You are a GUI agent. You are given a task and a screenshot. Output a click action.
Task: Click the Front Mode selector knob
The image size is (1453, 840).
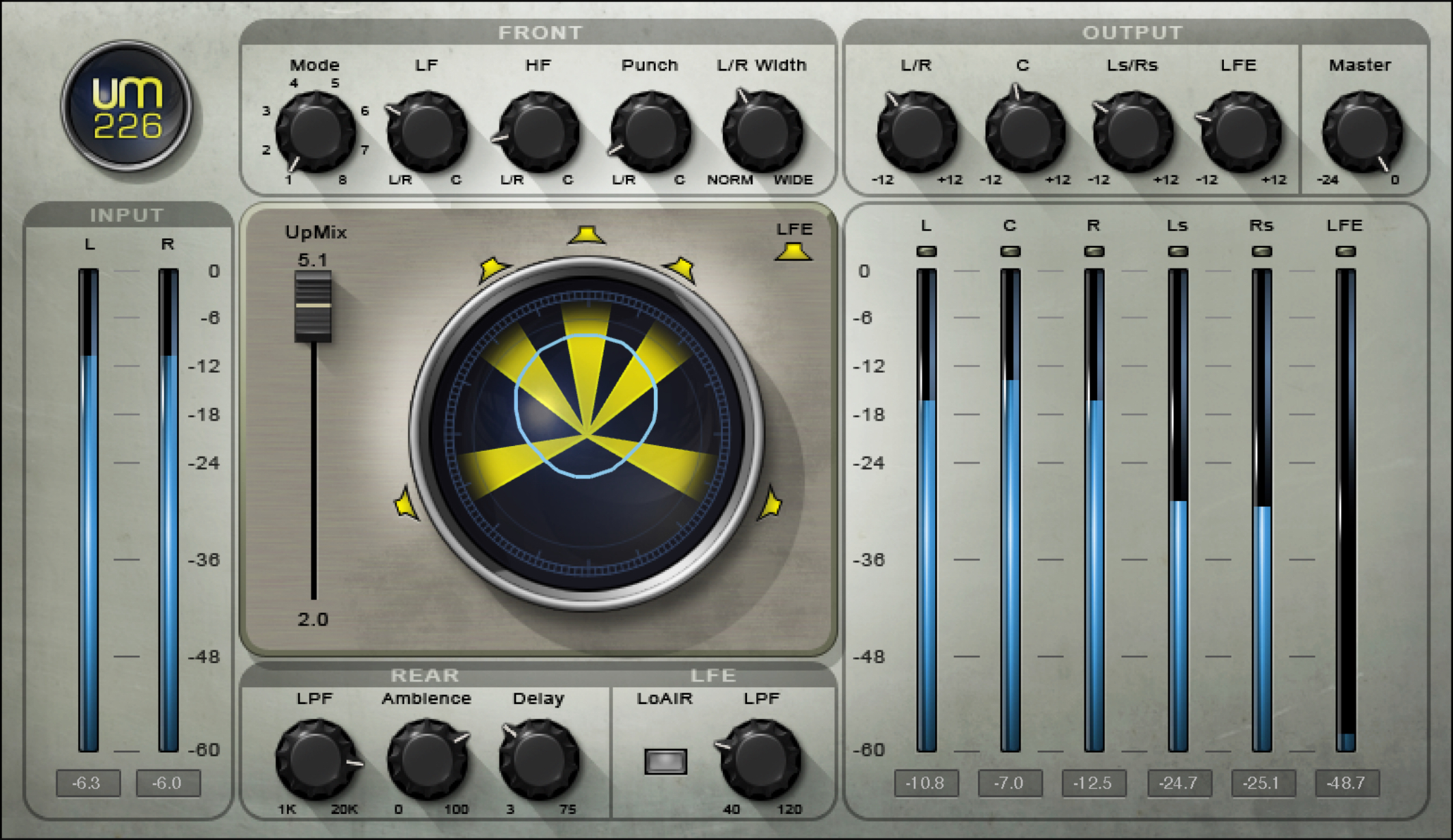pos(314,132)
